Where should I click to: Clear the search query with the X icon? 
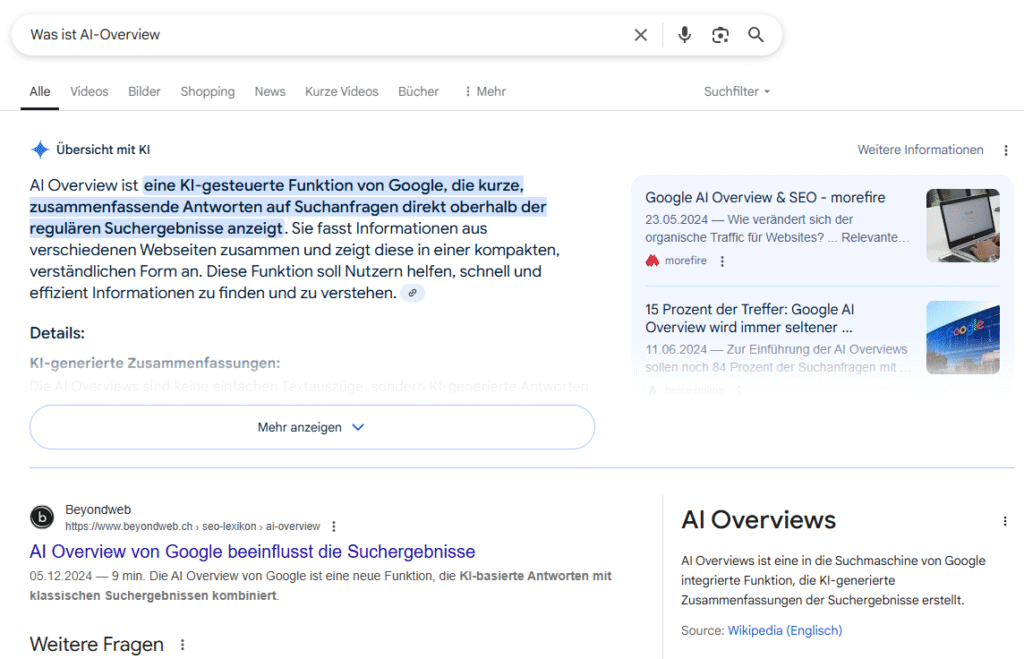click(x=641, y=35)
